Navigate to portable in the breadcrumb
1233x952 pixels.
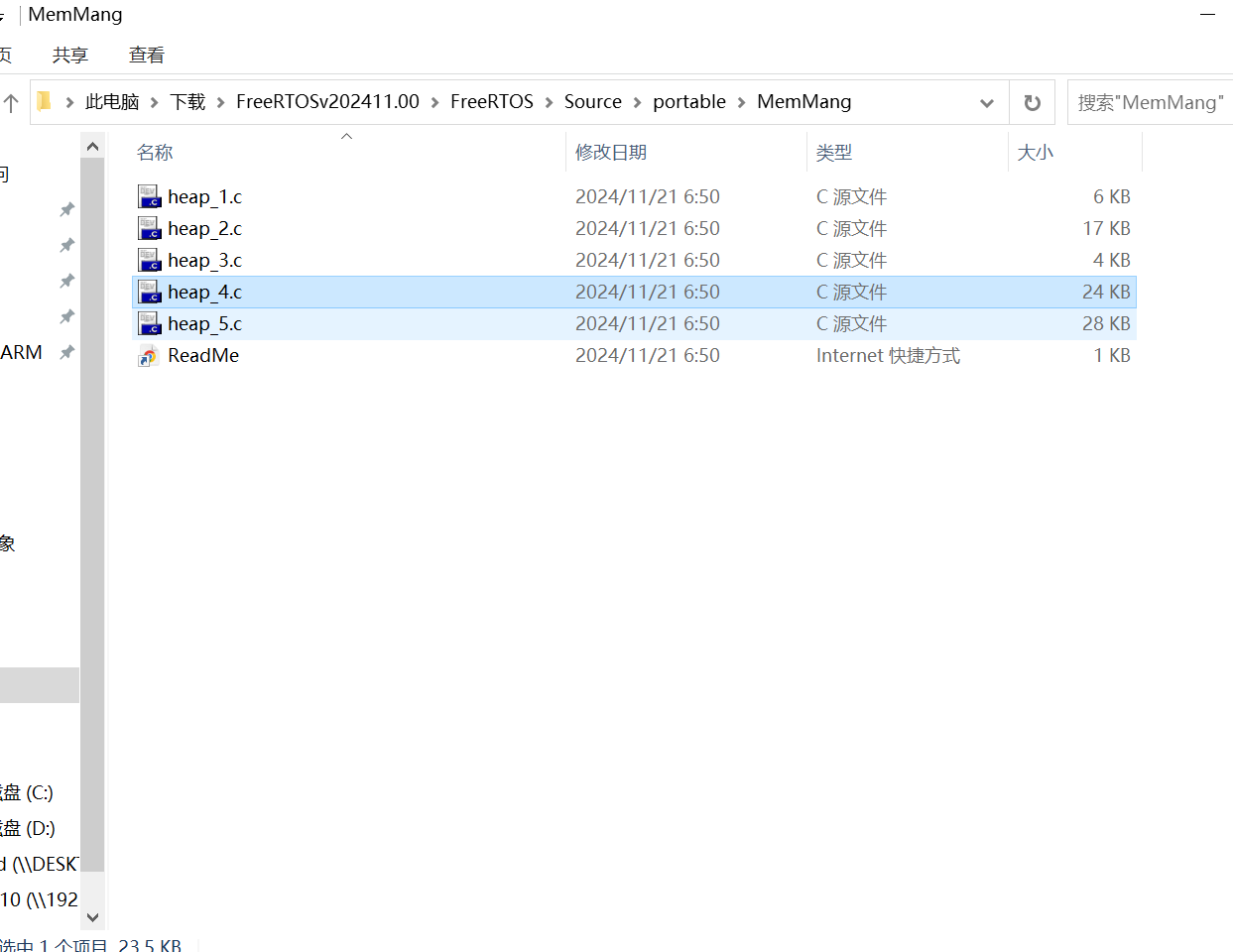point(689,101)
